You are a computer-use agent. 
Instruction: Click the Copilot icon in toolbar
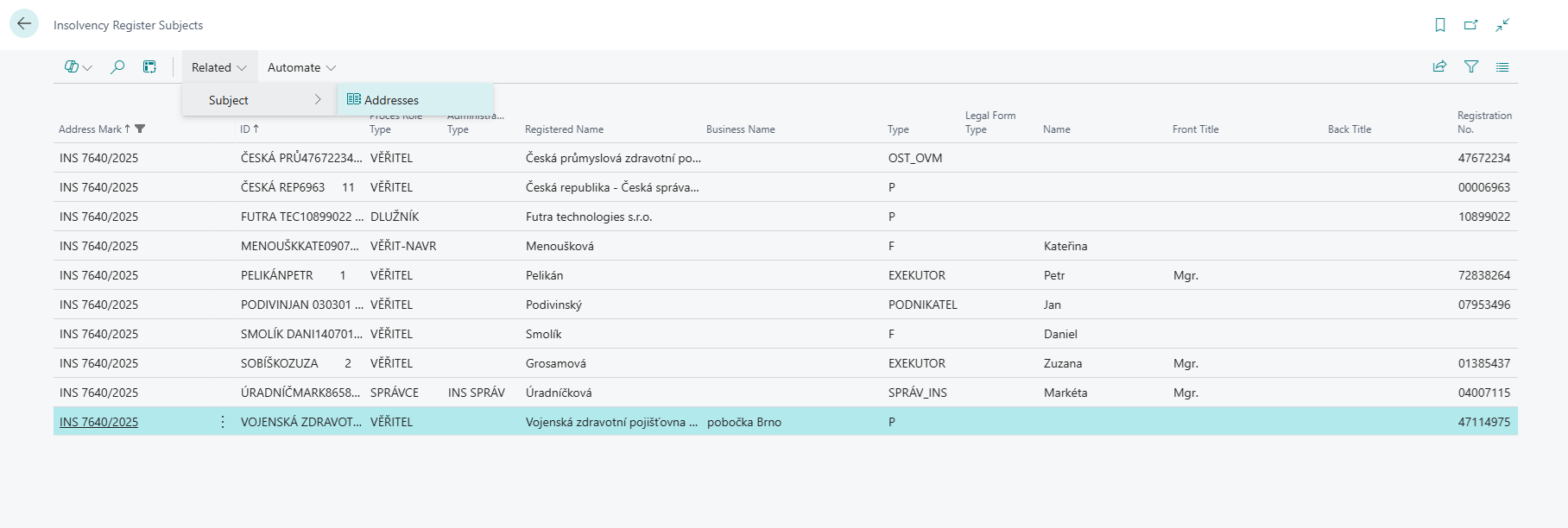pos(71,67)
